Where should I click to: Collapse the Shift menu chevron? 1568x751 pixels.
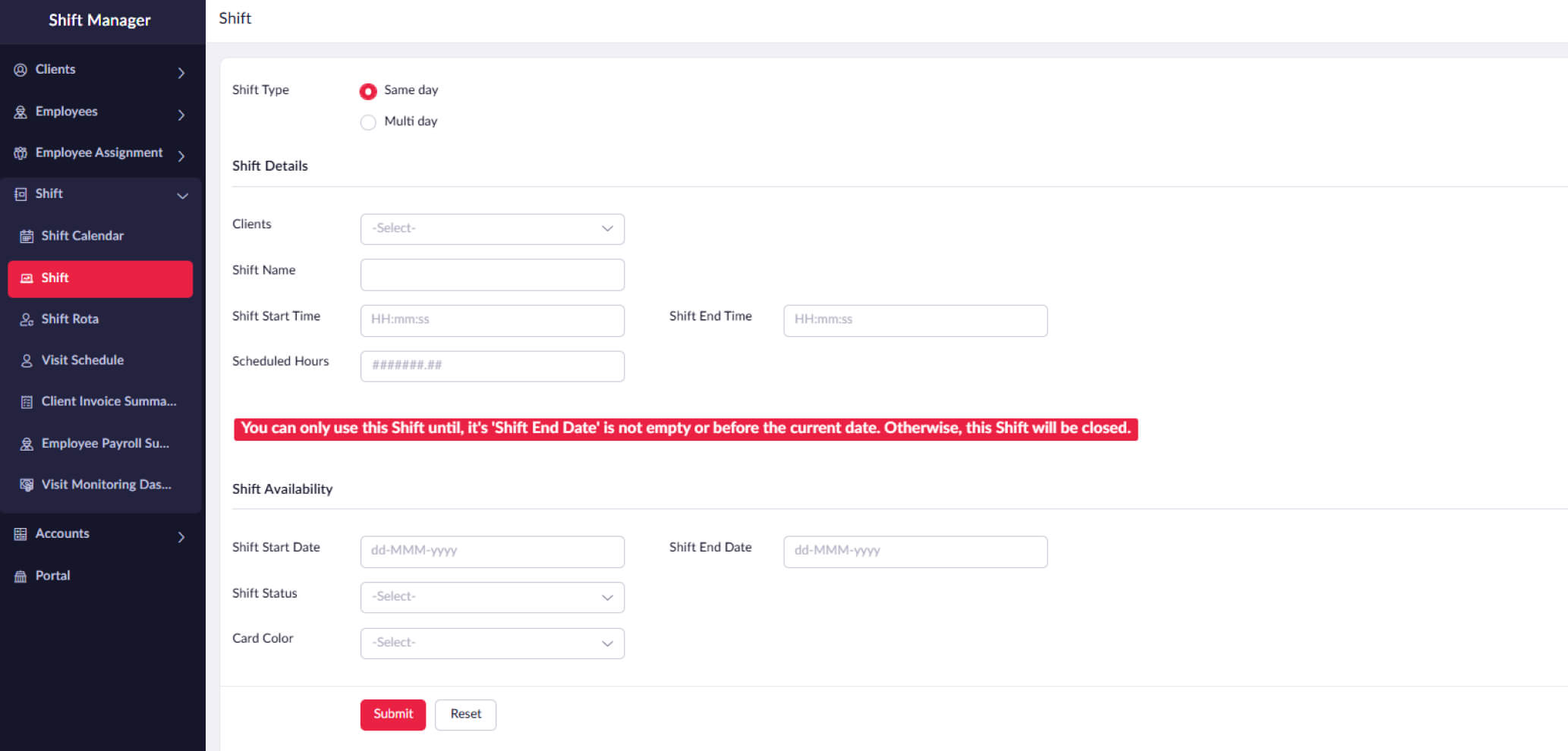(182, 196)
